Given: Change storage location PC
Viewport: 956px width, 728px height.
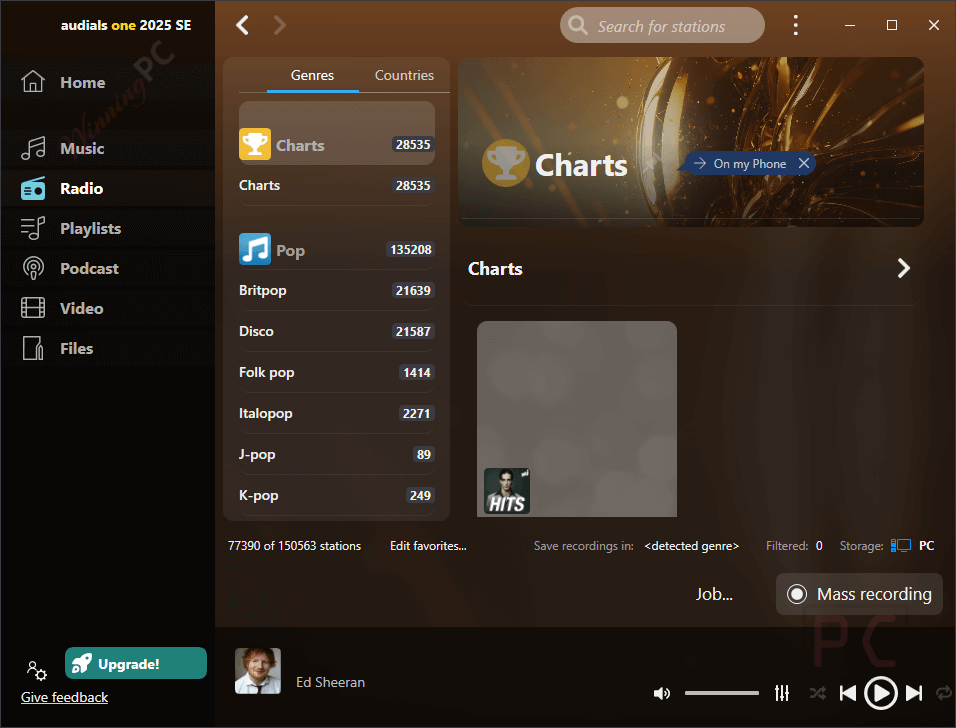Looking at the screenshot, I should (x=926, y=546).
